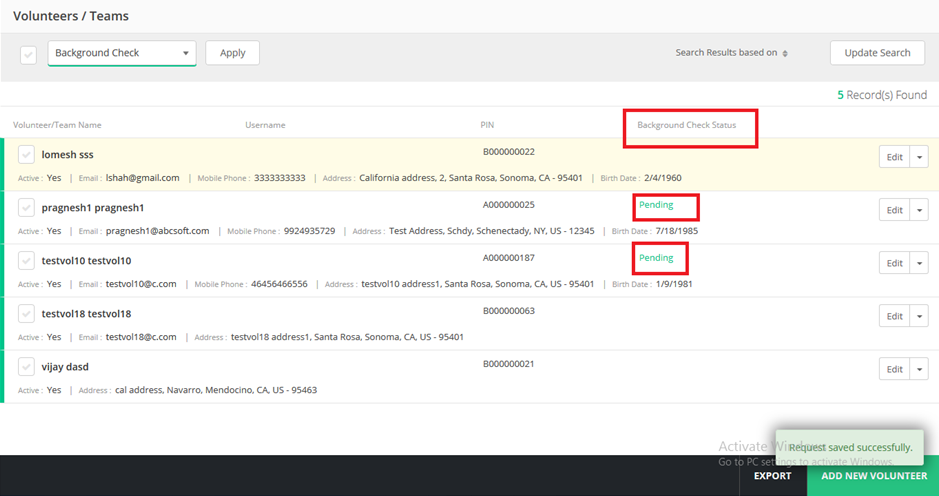
Task: Click PIN A000000025
Action: coord(508,205)
